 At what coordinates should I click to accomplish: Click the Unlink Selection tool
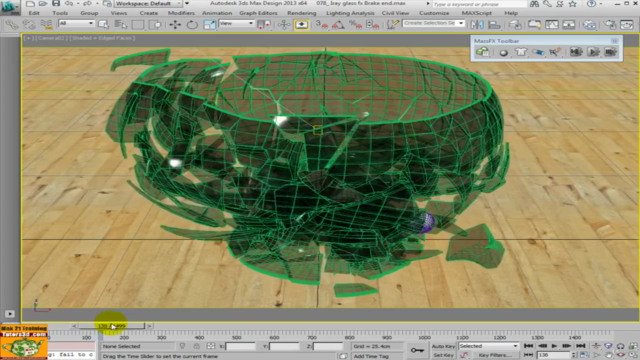29,24
